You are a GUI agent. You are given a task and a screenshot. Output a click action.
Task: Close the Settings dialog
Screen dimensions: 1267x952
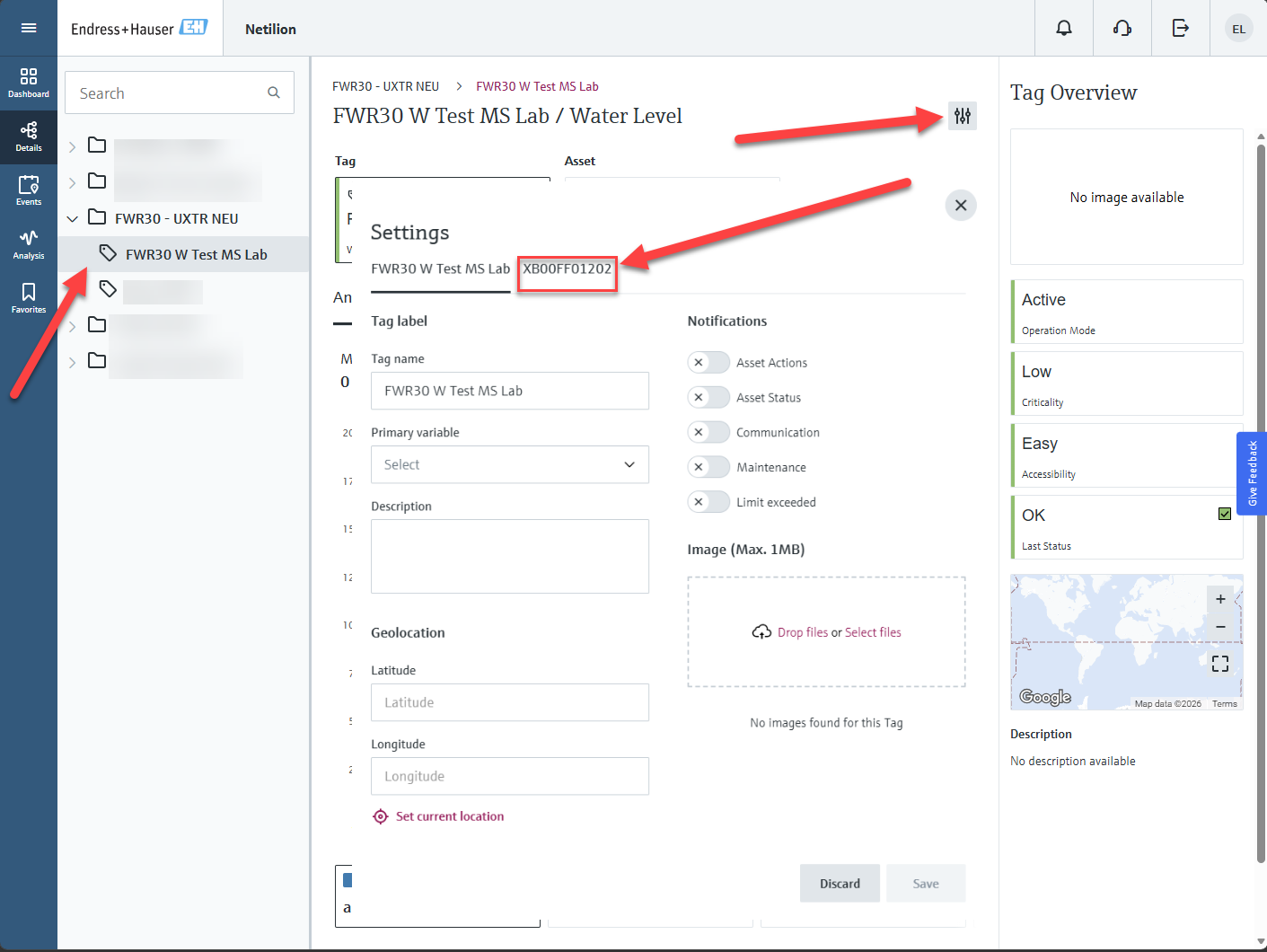pyautogui.click(x=961, y=206)
